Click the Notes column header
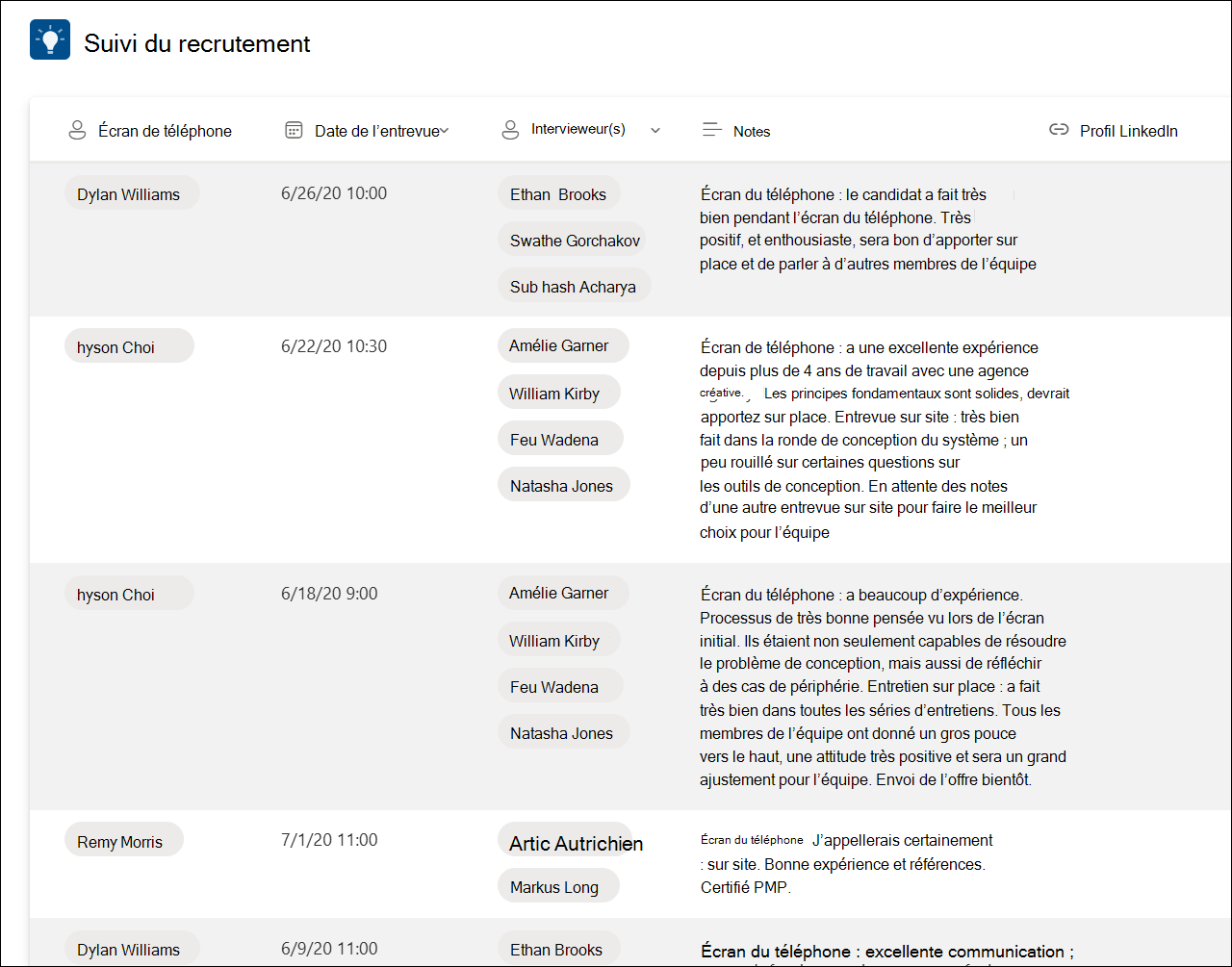This screenshot has width=1232, height=967. [752, 131]
